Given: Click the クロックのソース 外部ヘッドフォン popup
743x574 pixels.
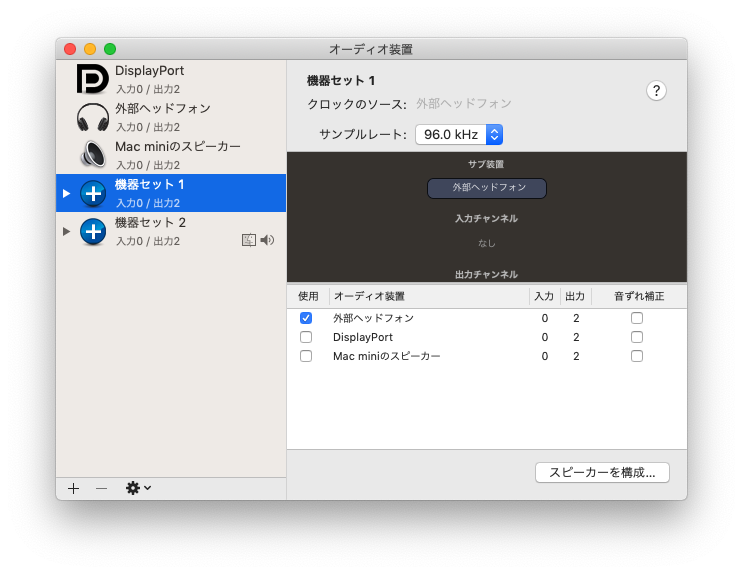Looking at the screenshot, I should coord(464,104).
